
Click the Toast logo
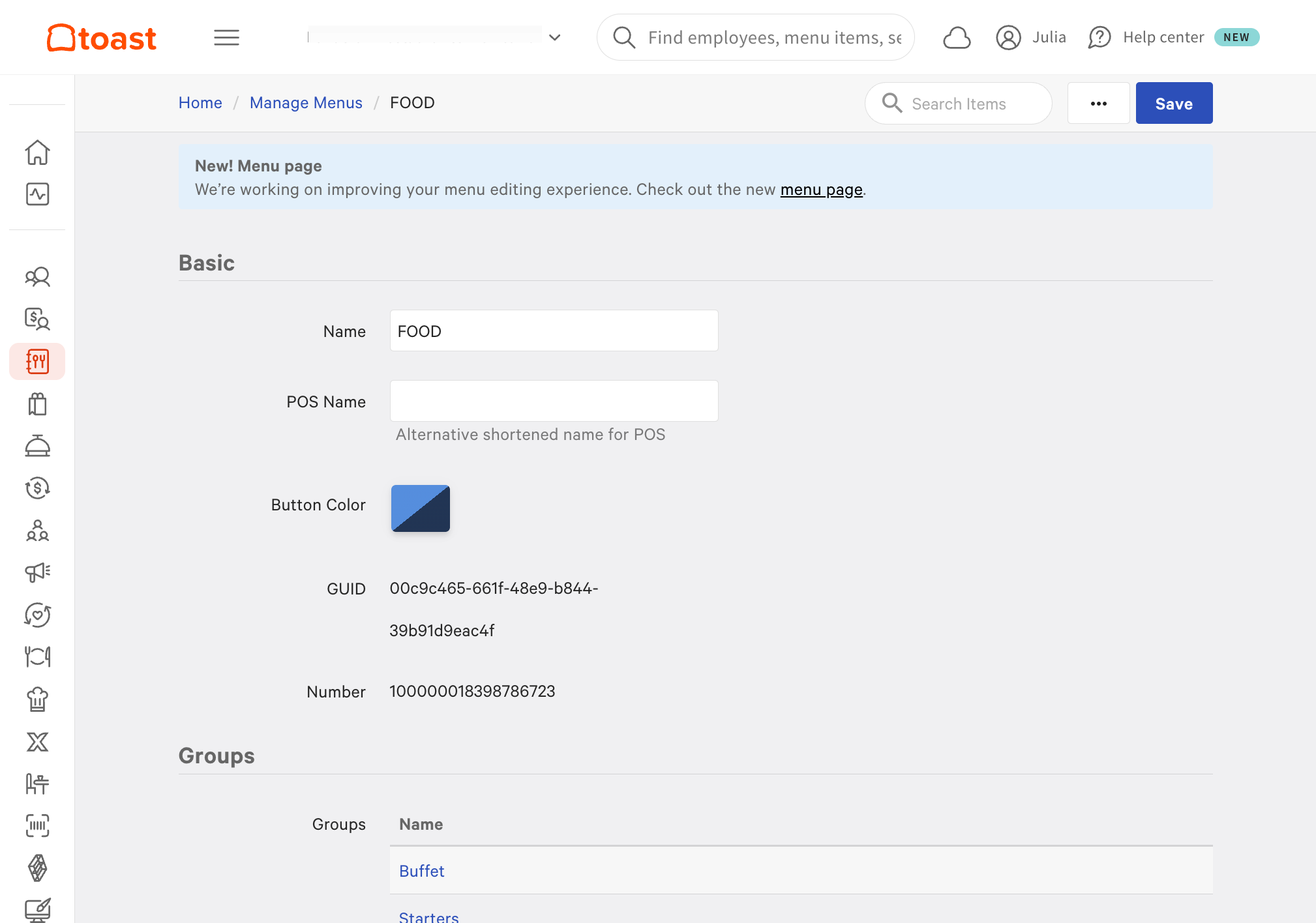(x=102, y=38)
